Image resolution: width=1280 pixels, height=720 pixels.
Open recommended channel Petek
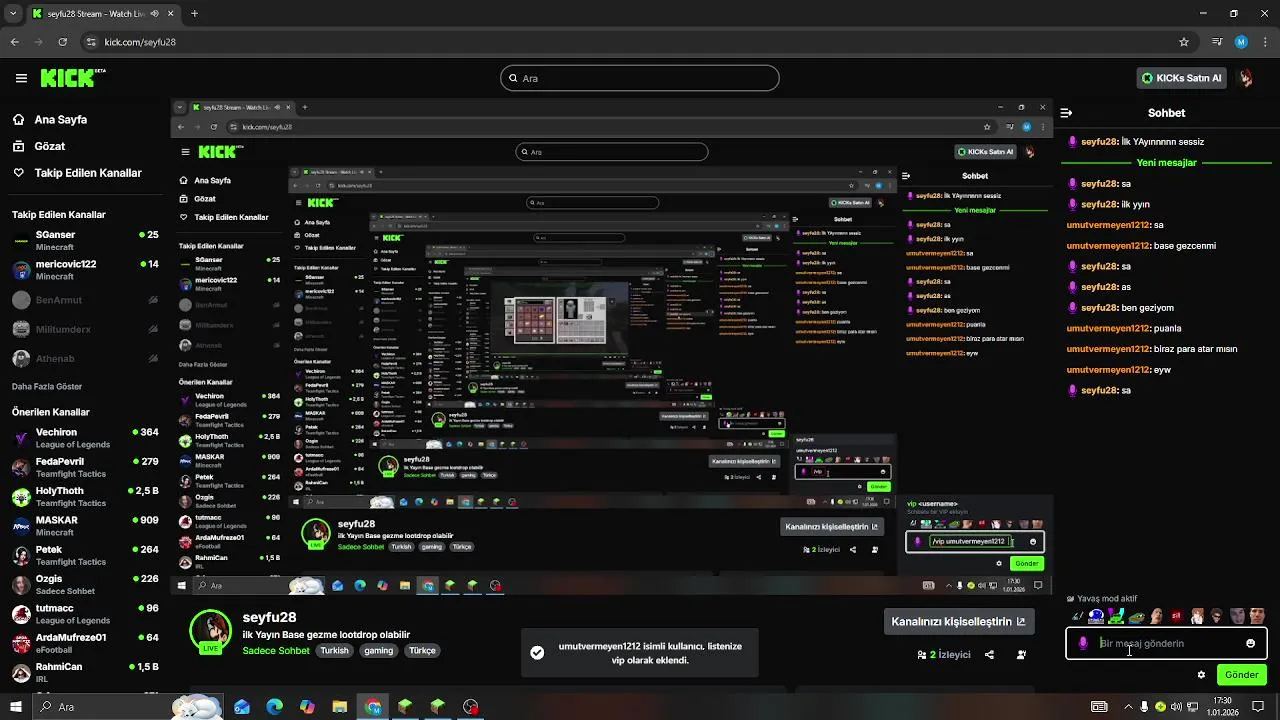pyautogui.click(x=85, y=555)
